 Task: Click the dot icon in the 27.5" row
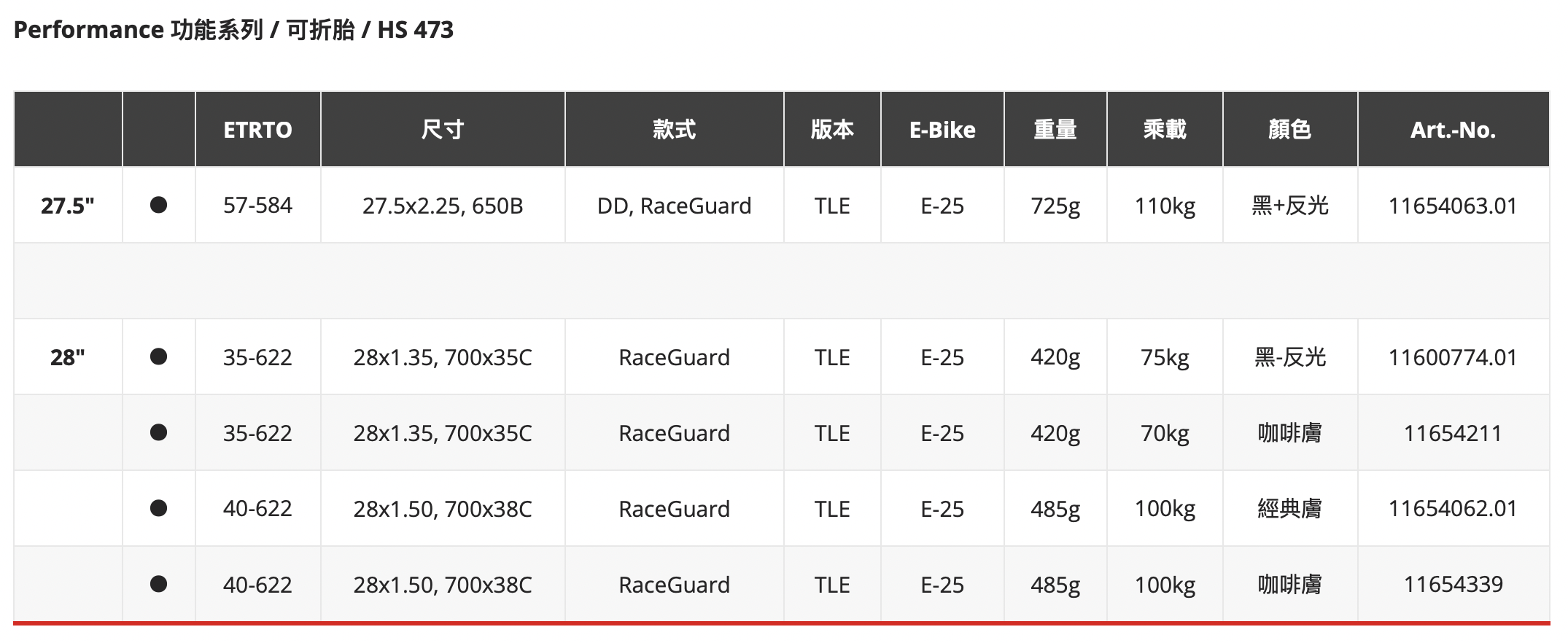point(158,206)
